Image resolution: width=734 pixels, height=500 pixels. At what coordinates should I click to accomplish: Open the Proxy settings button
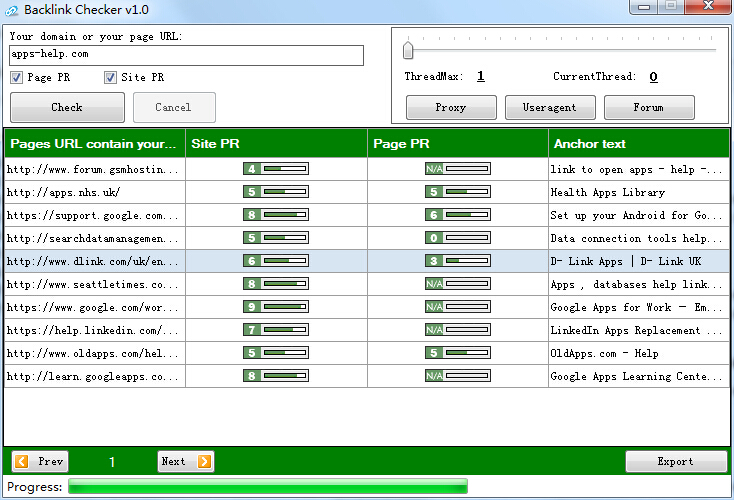450,107
